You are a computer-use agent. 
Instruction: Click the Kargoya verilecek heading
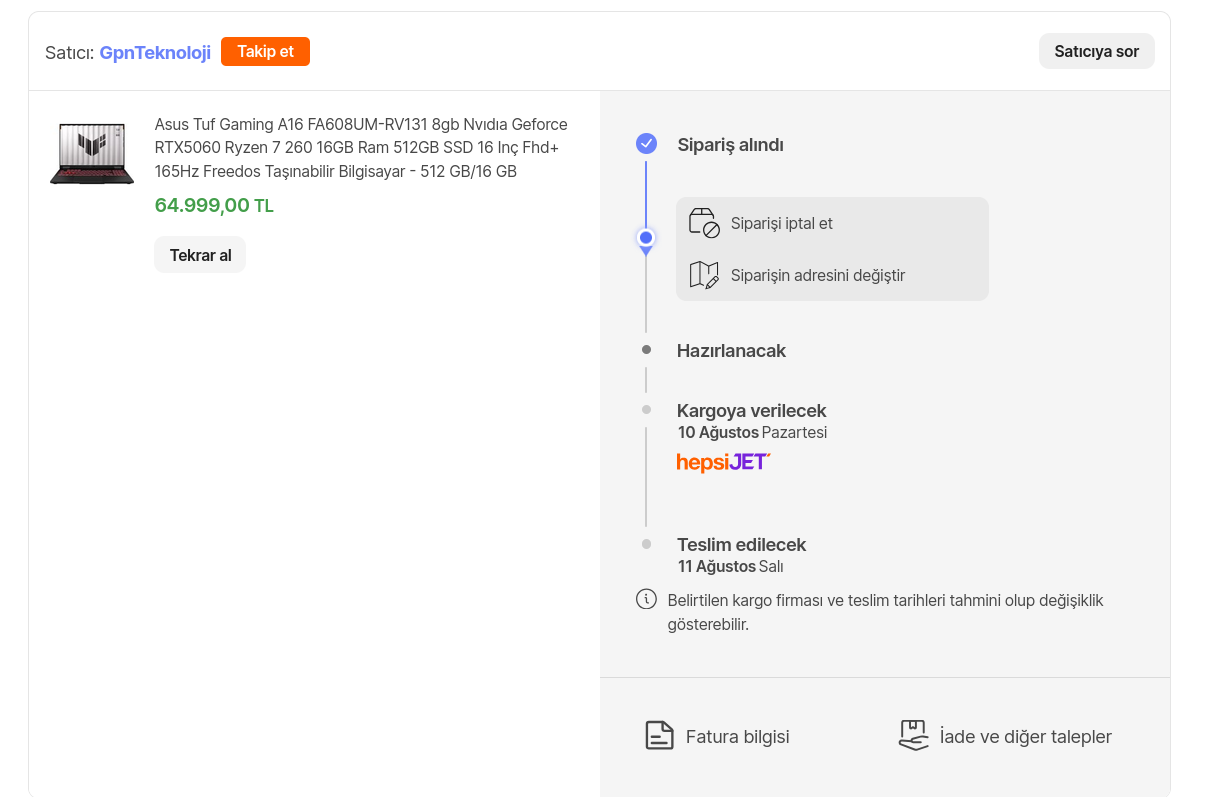(752, 411)
